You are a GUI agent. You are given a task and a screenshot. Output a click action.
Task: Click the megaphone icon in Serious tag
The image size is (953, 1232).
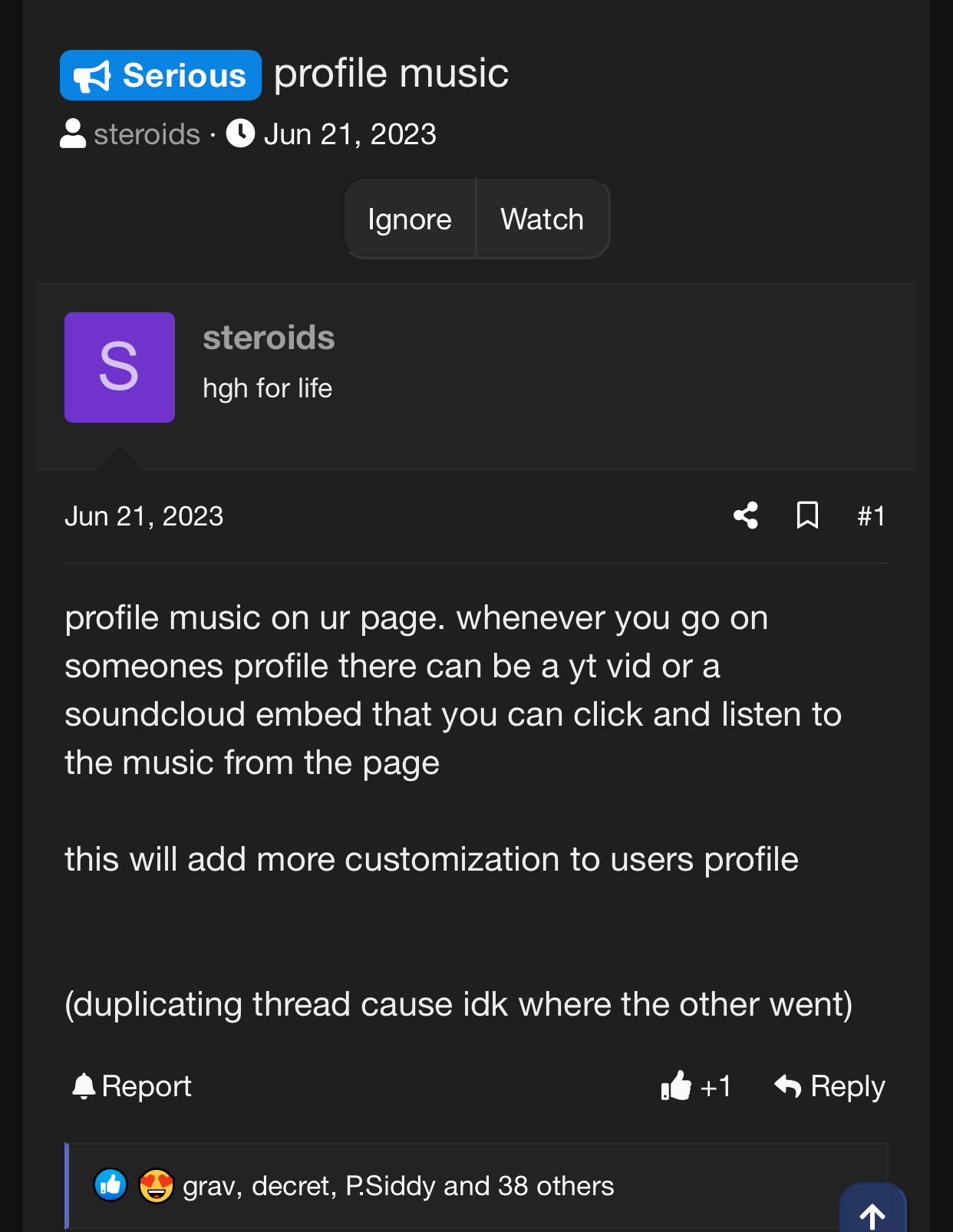[93, 76]
